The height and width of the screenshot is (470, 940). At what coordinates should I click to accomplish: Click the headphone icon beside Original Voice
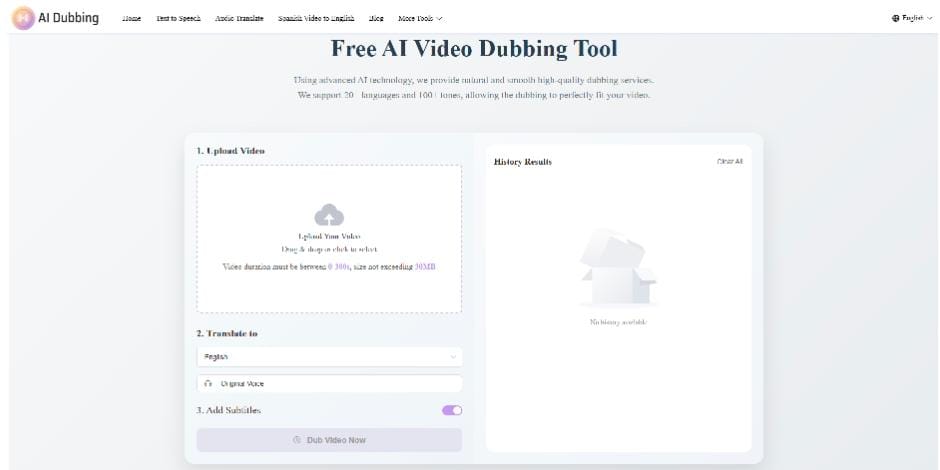(208, 383)
